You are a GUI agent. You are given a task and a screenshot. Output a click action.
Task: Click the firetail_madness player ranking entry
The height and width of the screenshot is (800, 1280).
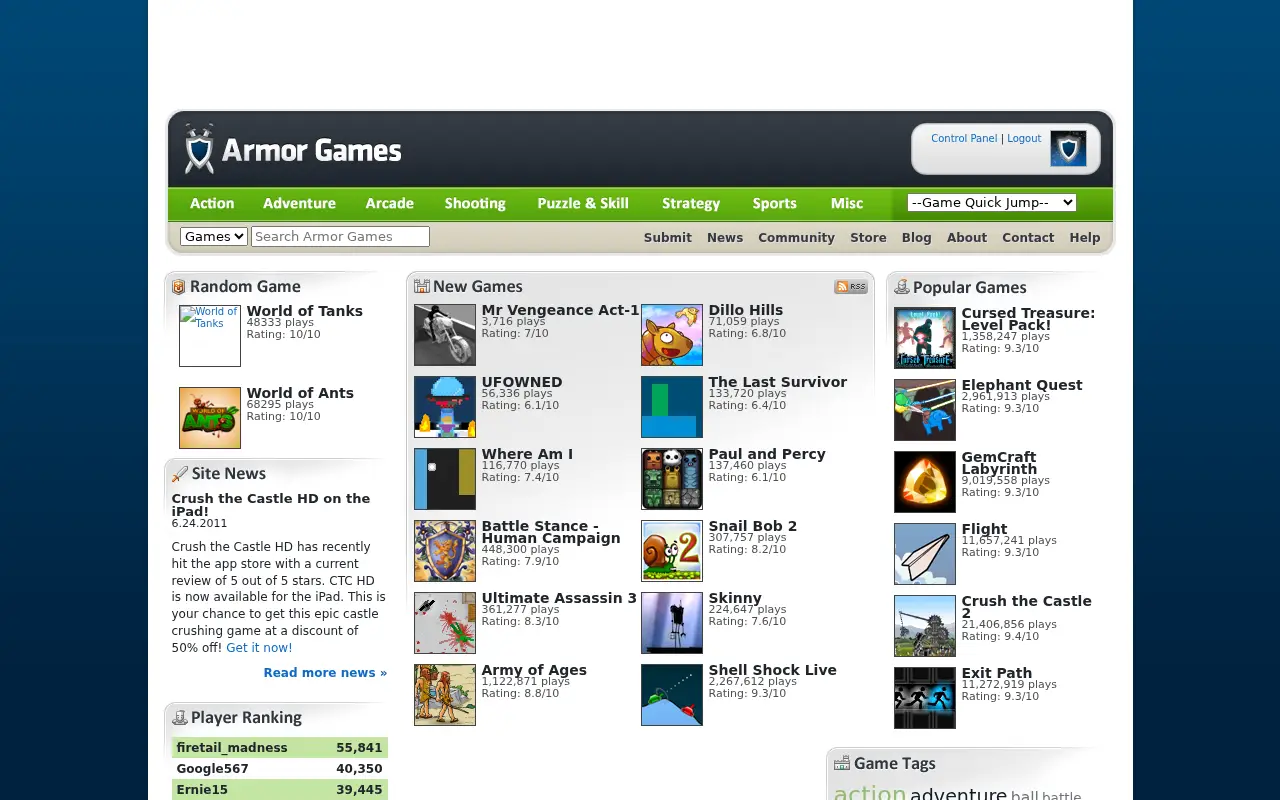[232, 748]
